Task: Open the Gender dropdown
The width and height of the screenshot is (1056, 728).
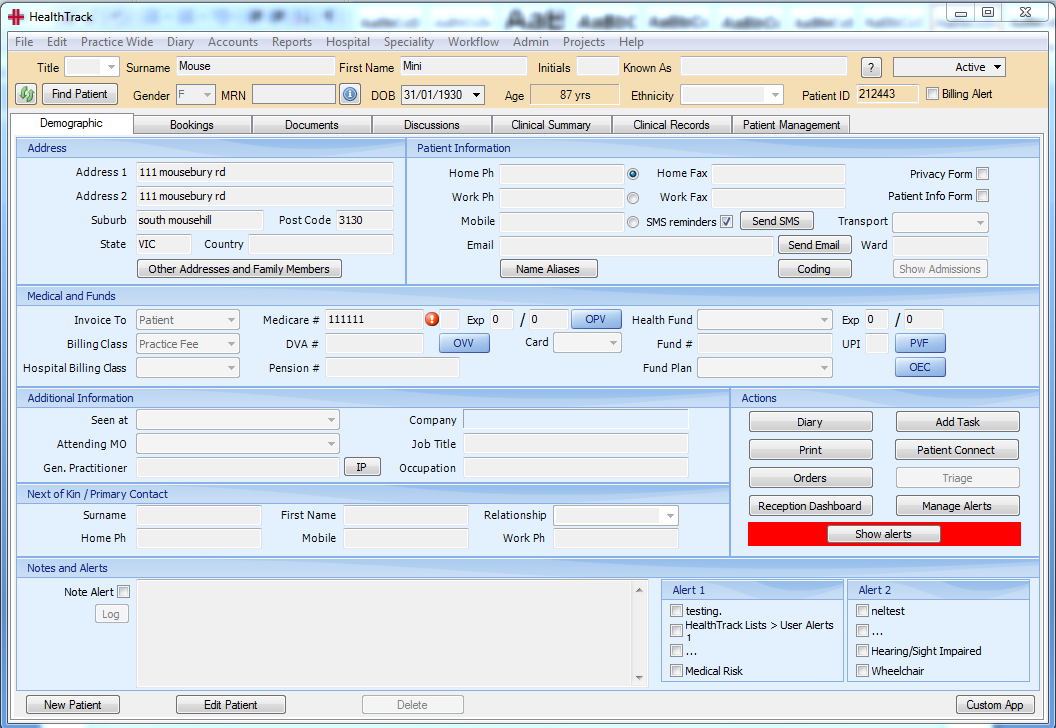Action: click(x=207, y=95)
